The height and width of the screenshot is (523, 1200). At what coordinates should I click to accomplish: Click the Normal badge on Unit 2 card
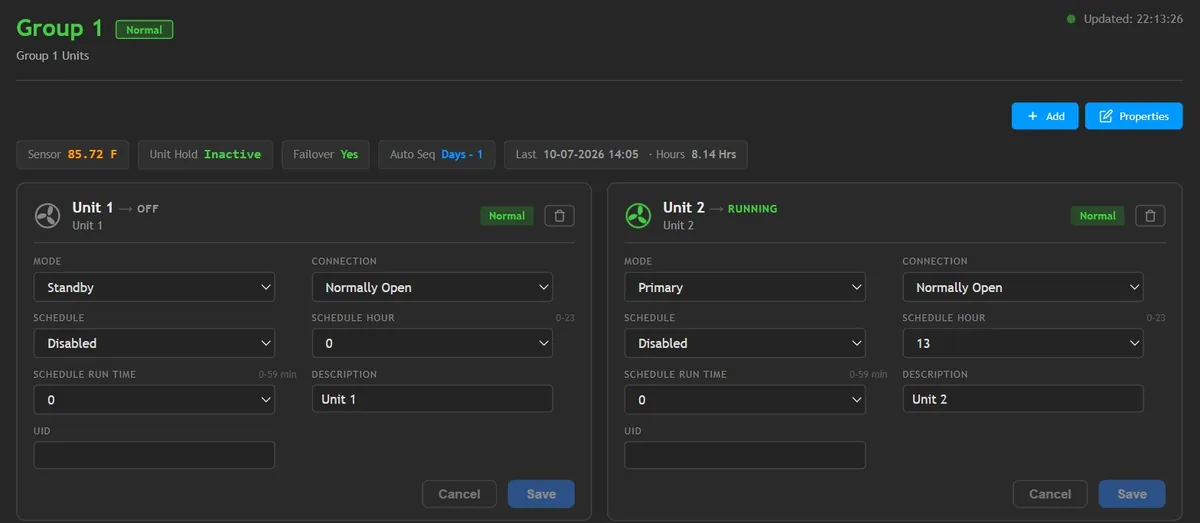pos(1097,216)
